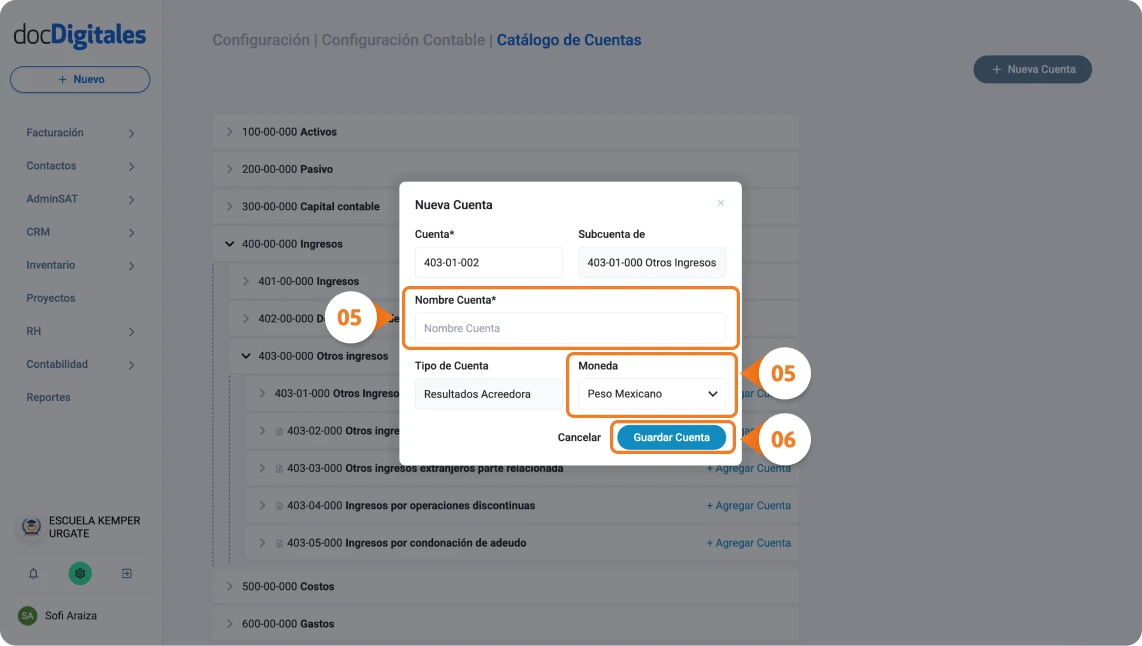Open the Tipo de Cuenta selector

pos(488,393)
